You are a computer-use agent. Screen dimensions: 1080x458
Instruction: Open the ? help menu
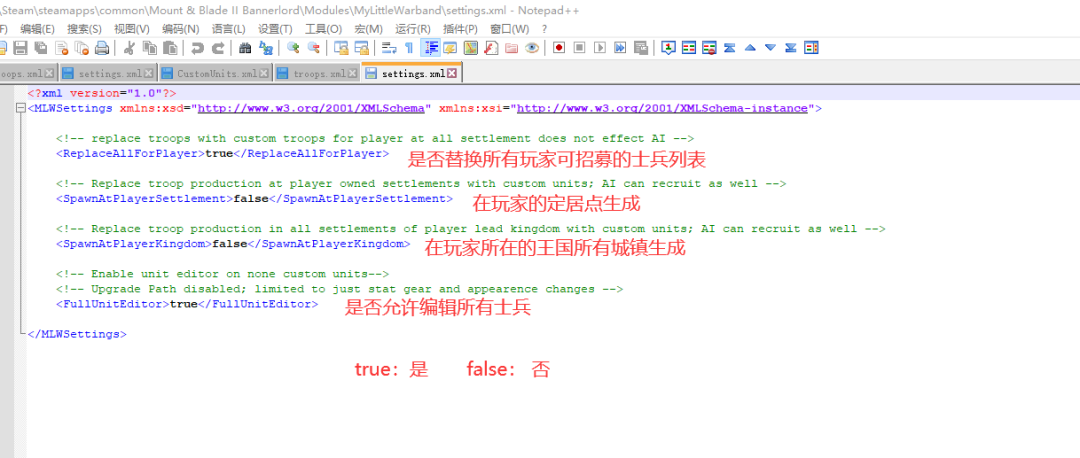544,29
